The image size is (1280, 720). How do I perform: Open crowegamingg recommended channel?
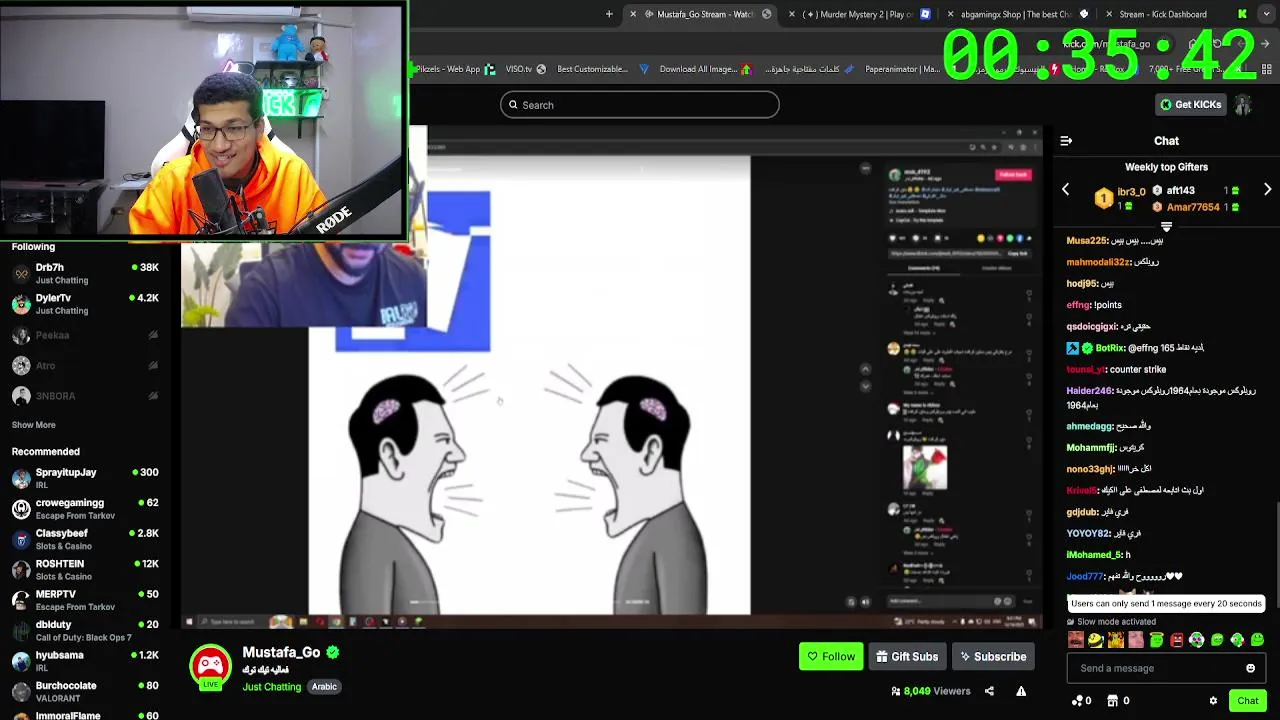pyautogui.click(x=85, y=509)
